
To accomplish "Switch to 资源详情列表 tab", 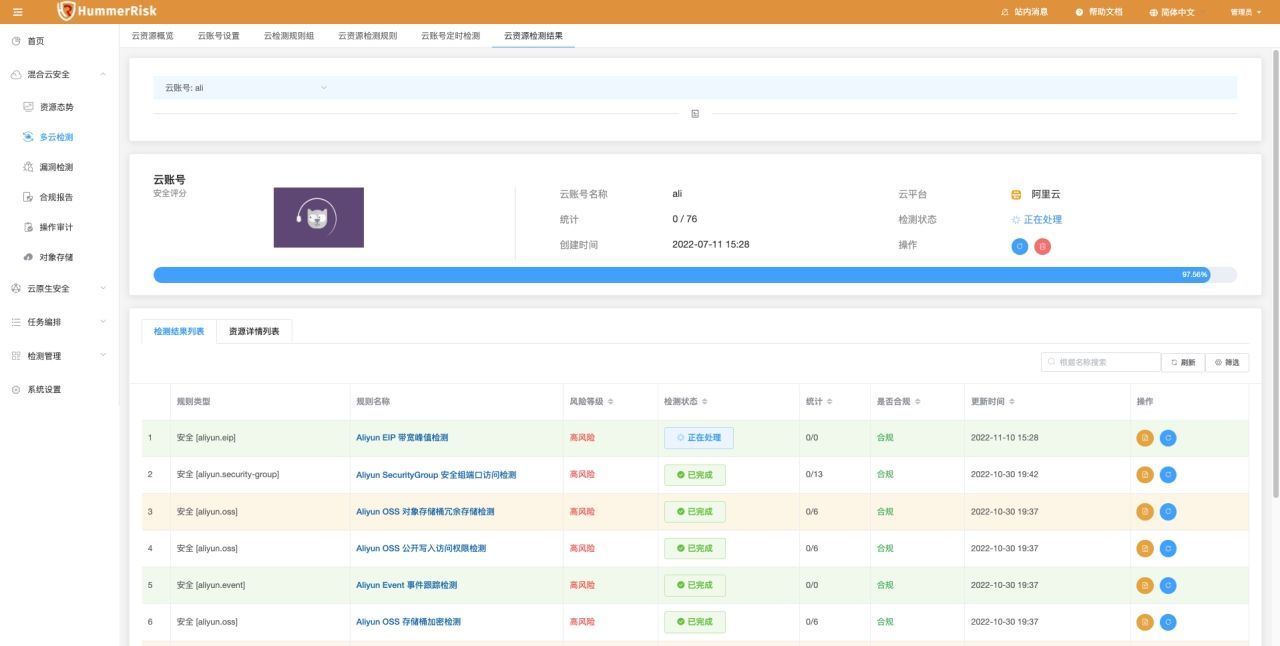I will pyautogui.click(x=254, y=331).
